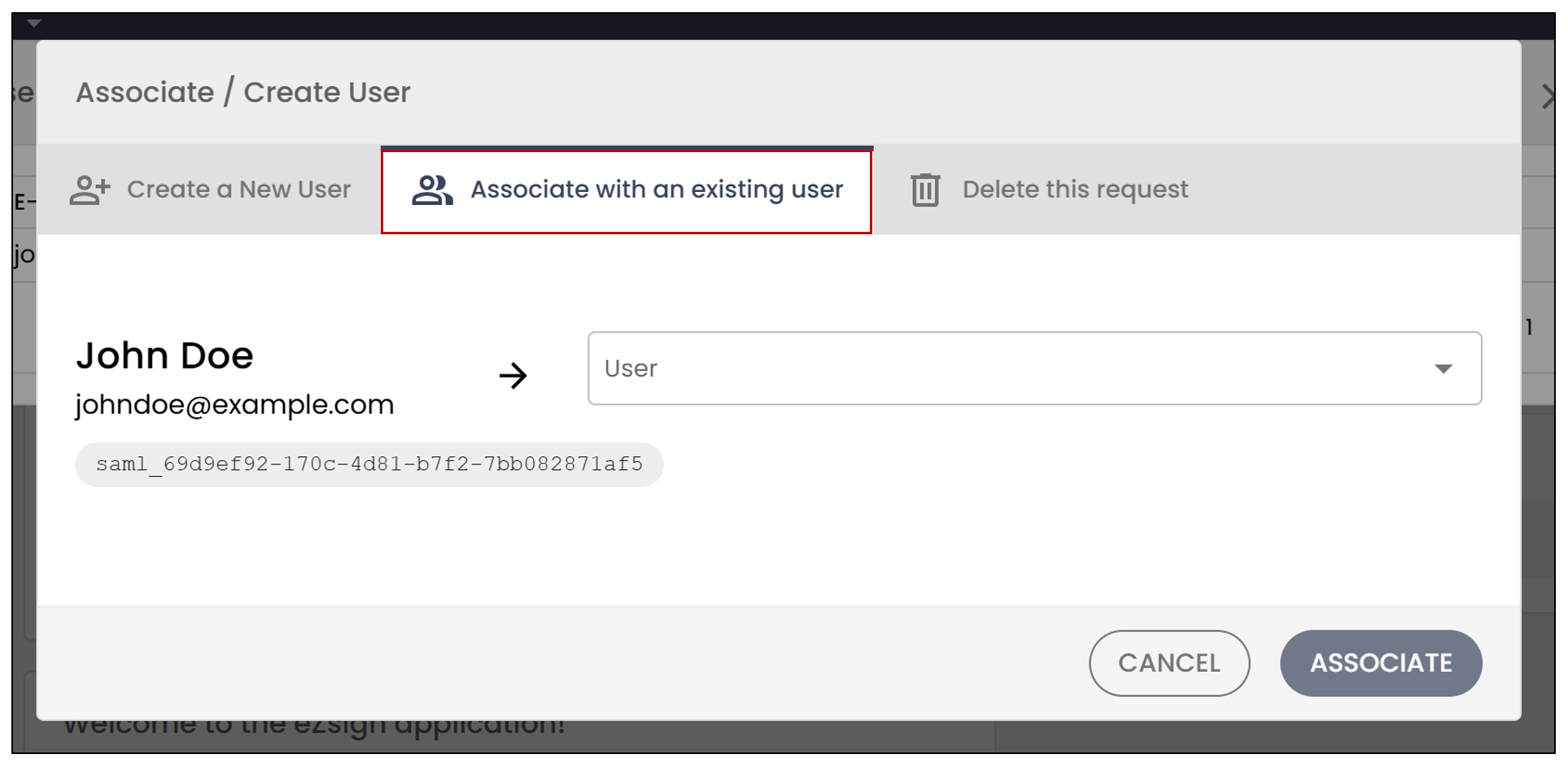Image resolution: width=1568 pixels, height=763 pixels.
Task: Click the John Doe name heading
Action: point(165,355)
